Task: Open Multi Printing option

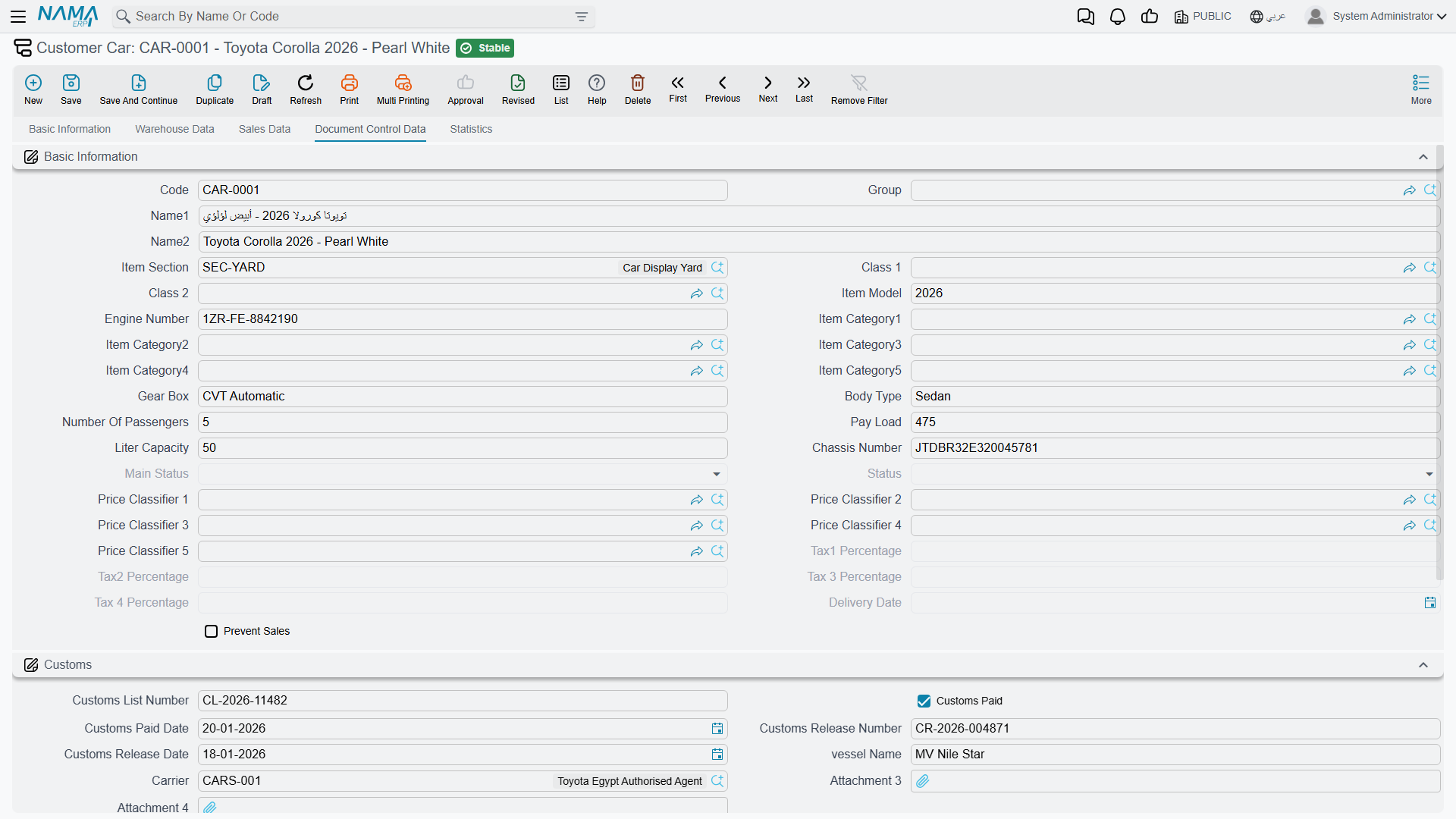Action: pyautogui.click(x=403, y=89)
